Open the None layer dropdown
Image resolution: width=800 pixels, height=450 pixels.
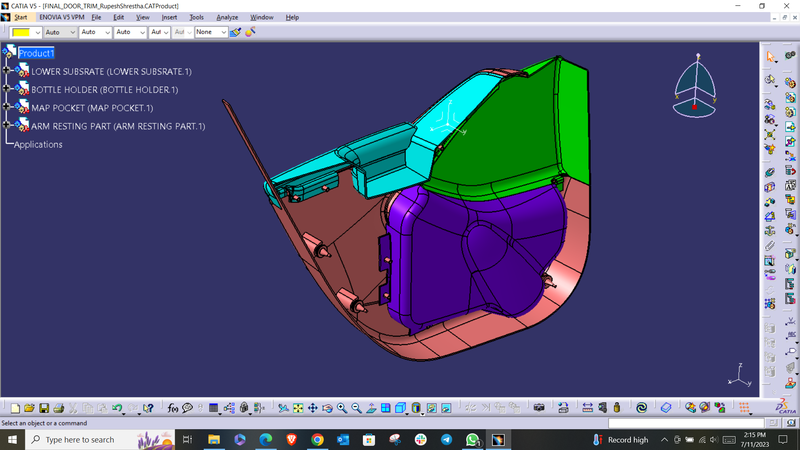click(x=223, y=33)
